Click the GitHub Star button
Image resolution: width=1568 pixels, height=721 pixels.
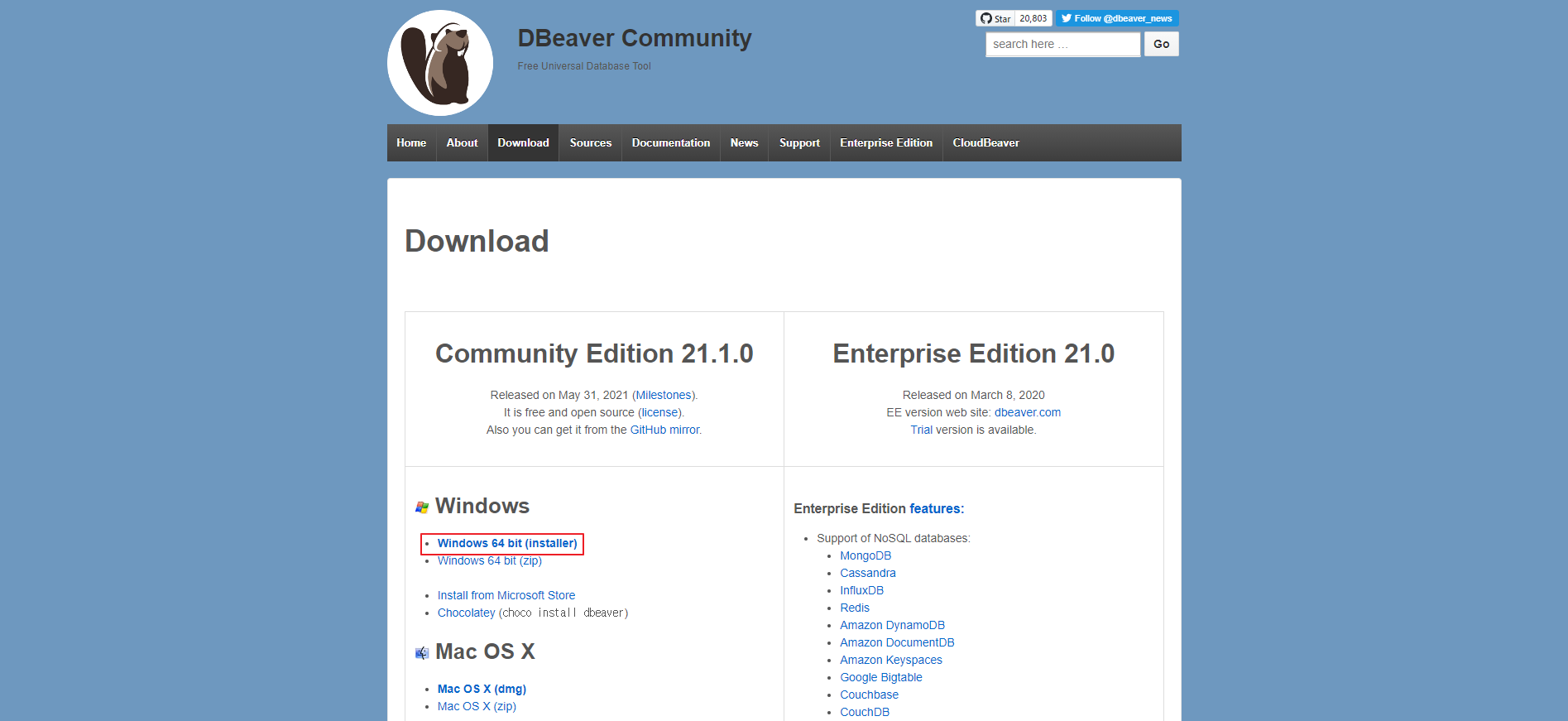pyautogui.click(x=995, y=18)
